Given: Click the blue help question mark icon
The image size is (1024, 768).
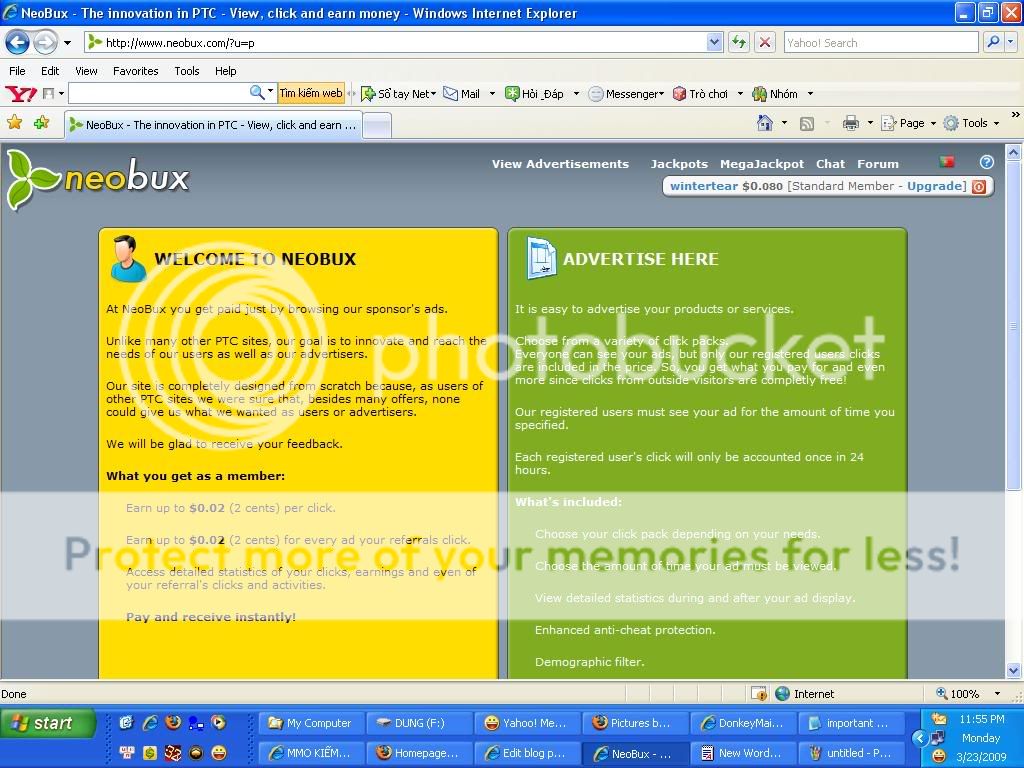Looking at the screenshot, I should (987, 162).
